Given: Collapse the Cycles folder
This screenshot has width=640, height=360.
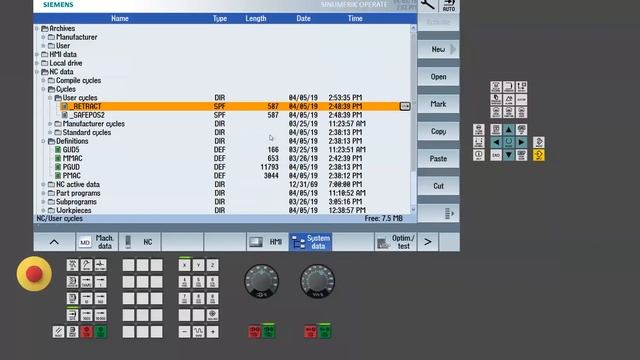Looking at the screenshot, I should click(43, 89).
